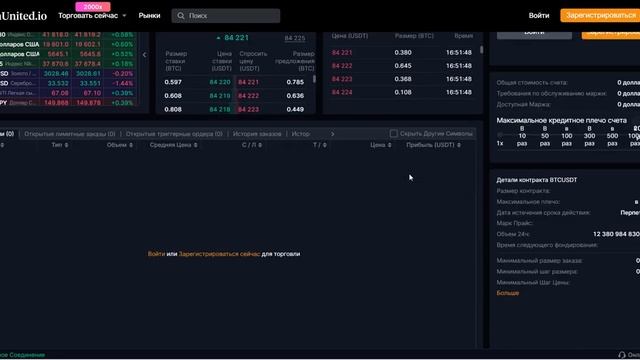The image size is (640, 360).
Task: Sort by the С / Л column arrows
Action: tap(260, 145)
